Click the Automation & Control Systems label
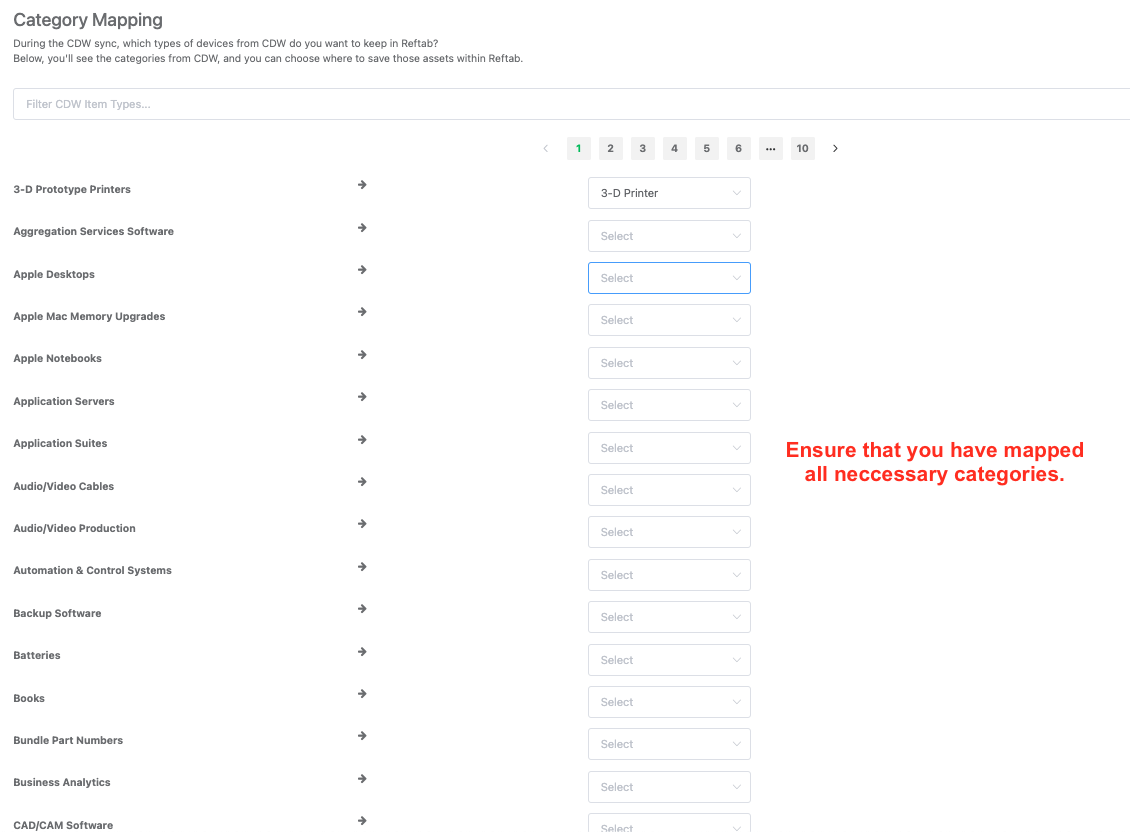The width and height of the screenshot is (1130, 832). point(92,570)
